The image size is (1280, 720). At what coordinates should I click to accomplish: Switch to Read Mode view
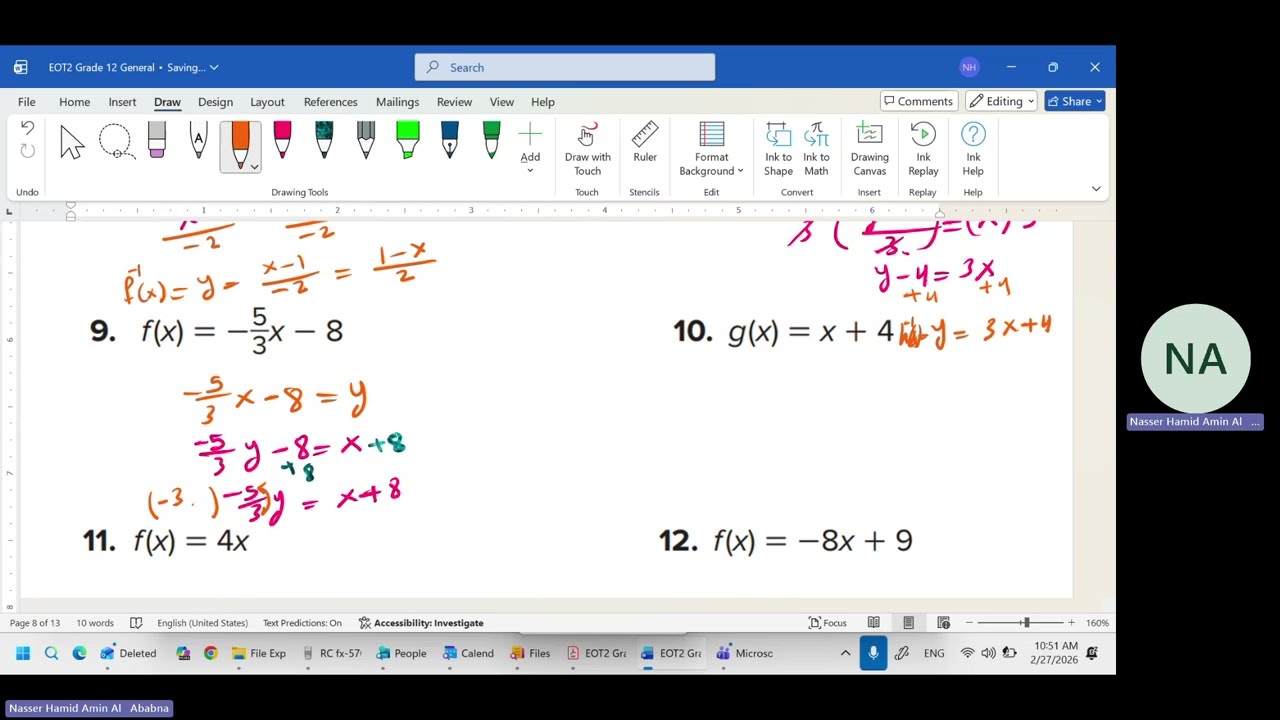pos(874,623)
